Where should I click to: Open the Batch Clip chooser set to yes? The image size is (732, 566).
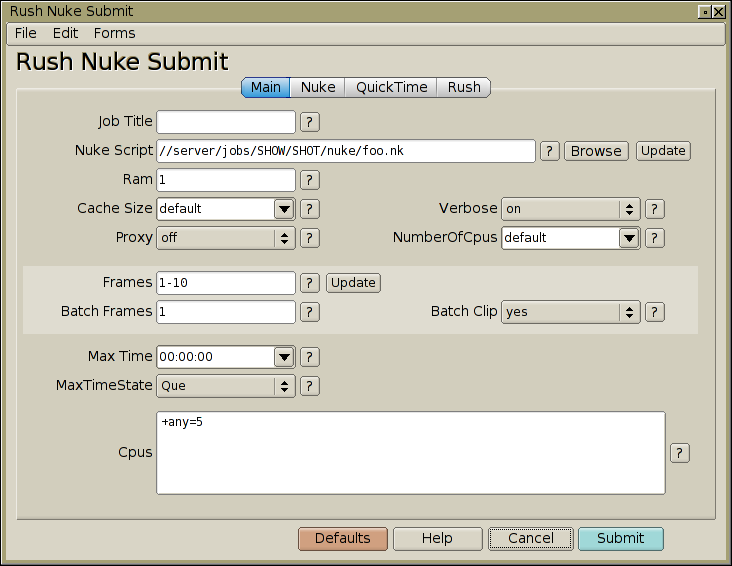click(x=570, y=312)
